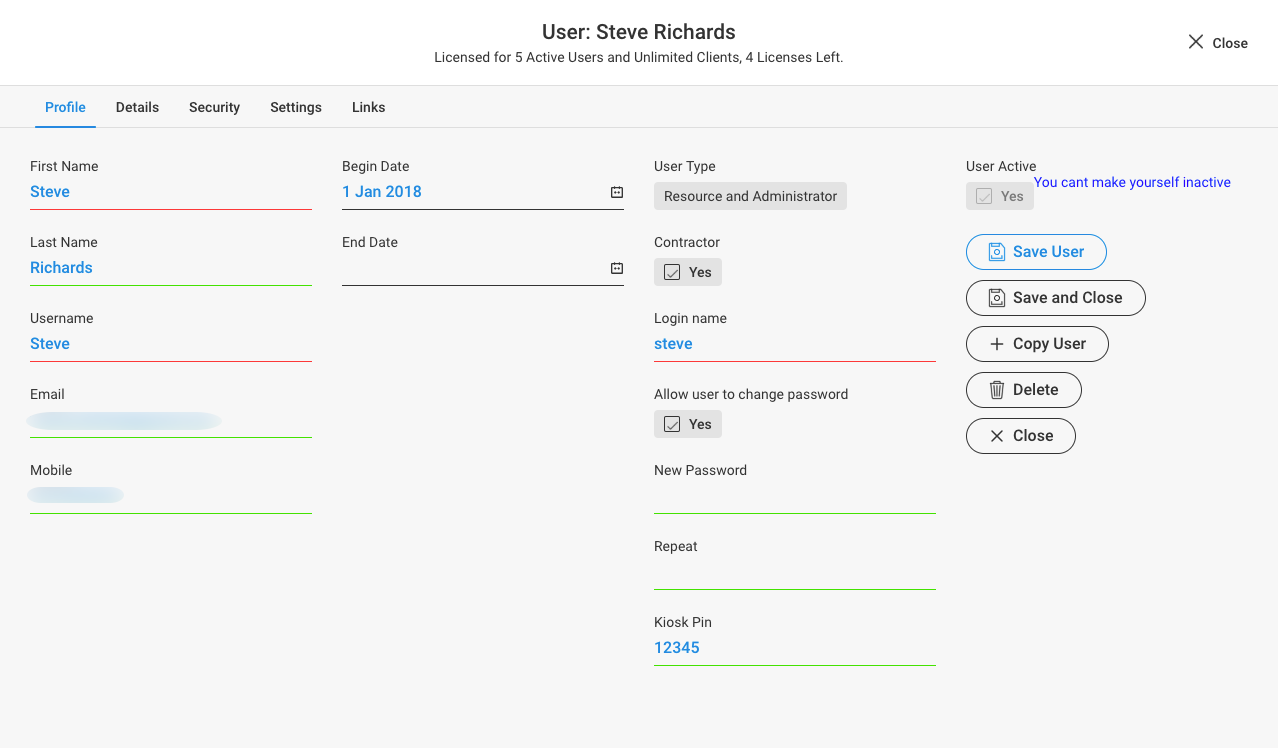Viewport: 1278px width, 748px height.
Task: Switch to the Details tab
Action: [137, 107]
